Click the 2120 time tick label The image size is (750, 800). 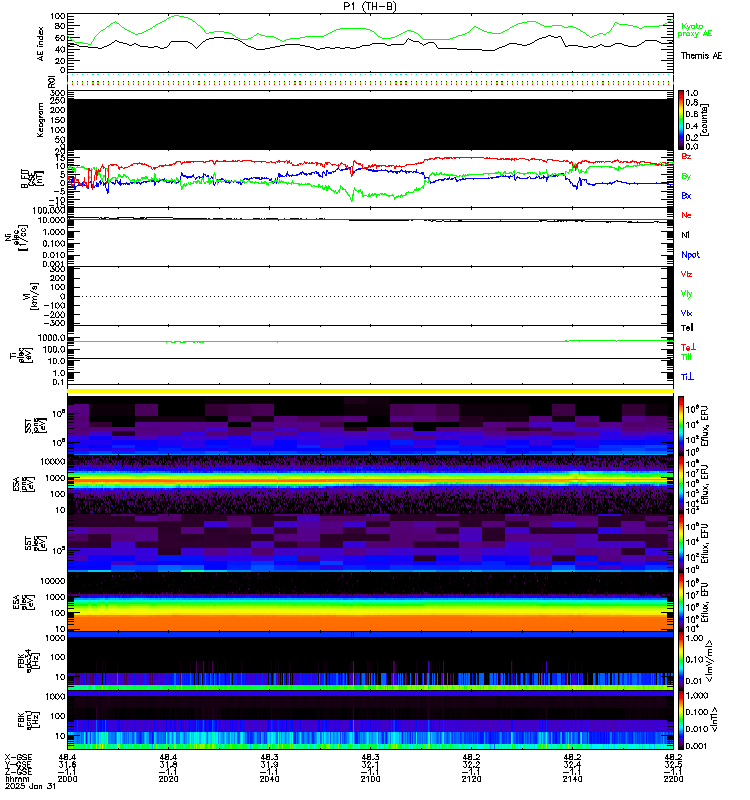click(471, 779)
